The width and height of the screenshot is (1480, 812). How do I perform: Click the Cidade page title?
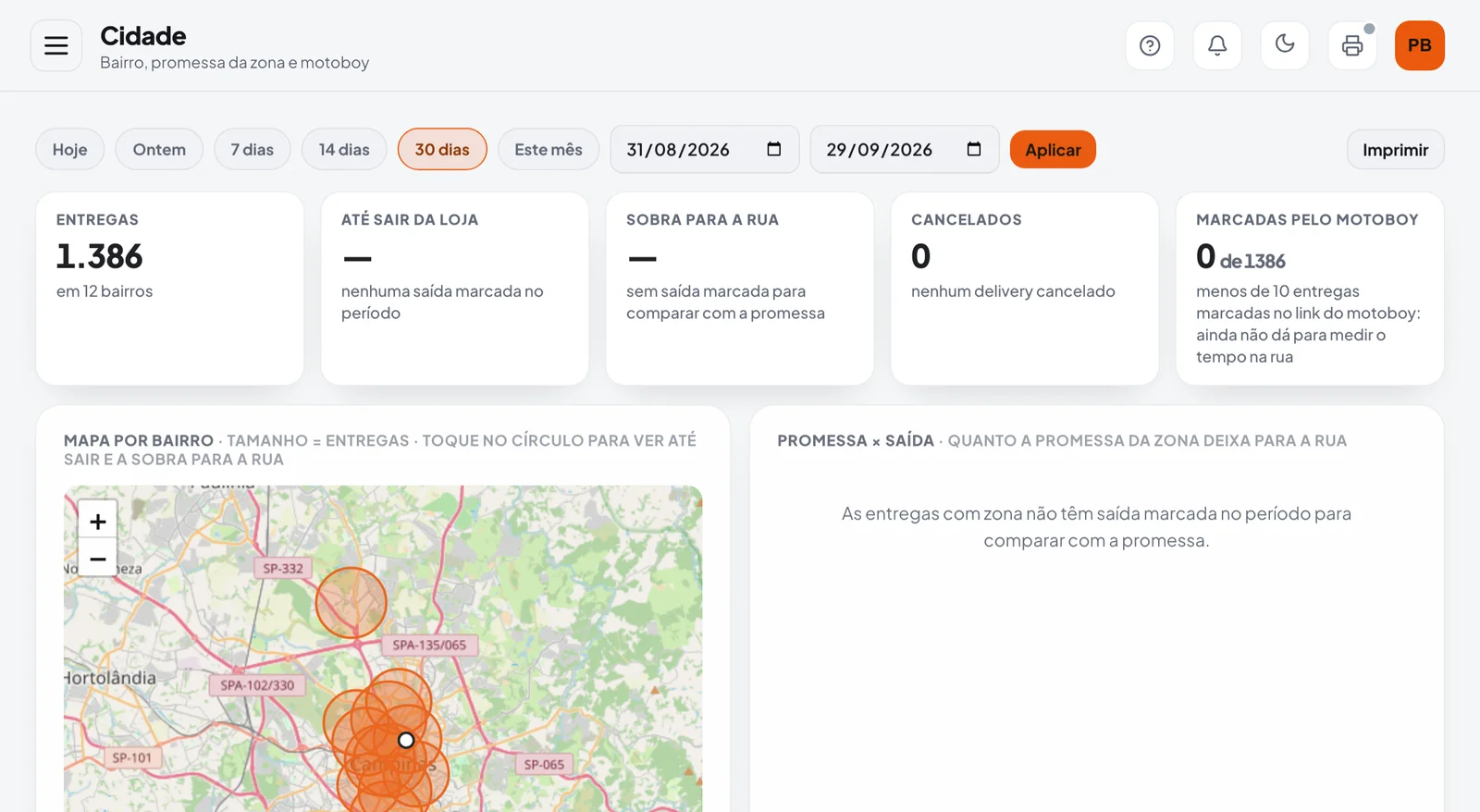pyautogui.click(x=143, y=36)
